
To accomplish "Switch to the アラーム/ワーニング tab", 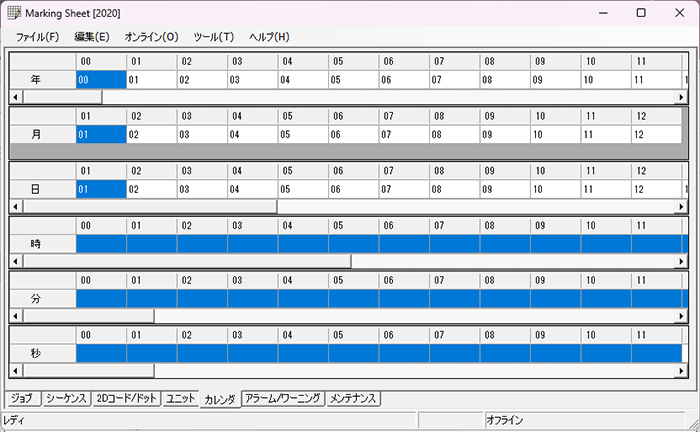I will click(x=283, y=398).
